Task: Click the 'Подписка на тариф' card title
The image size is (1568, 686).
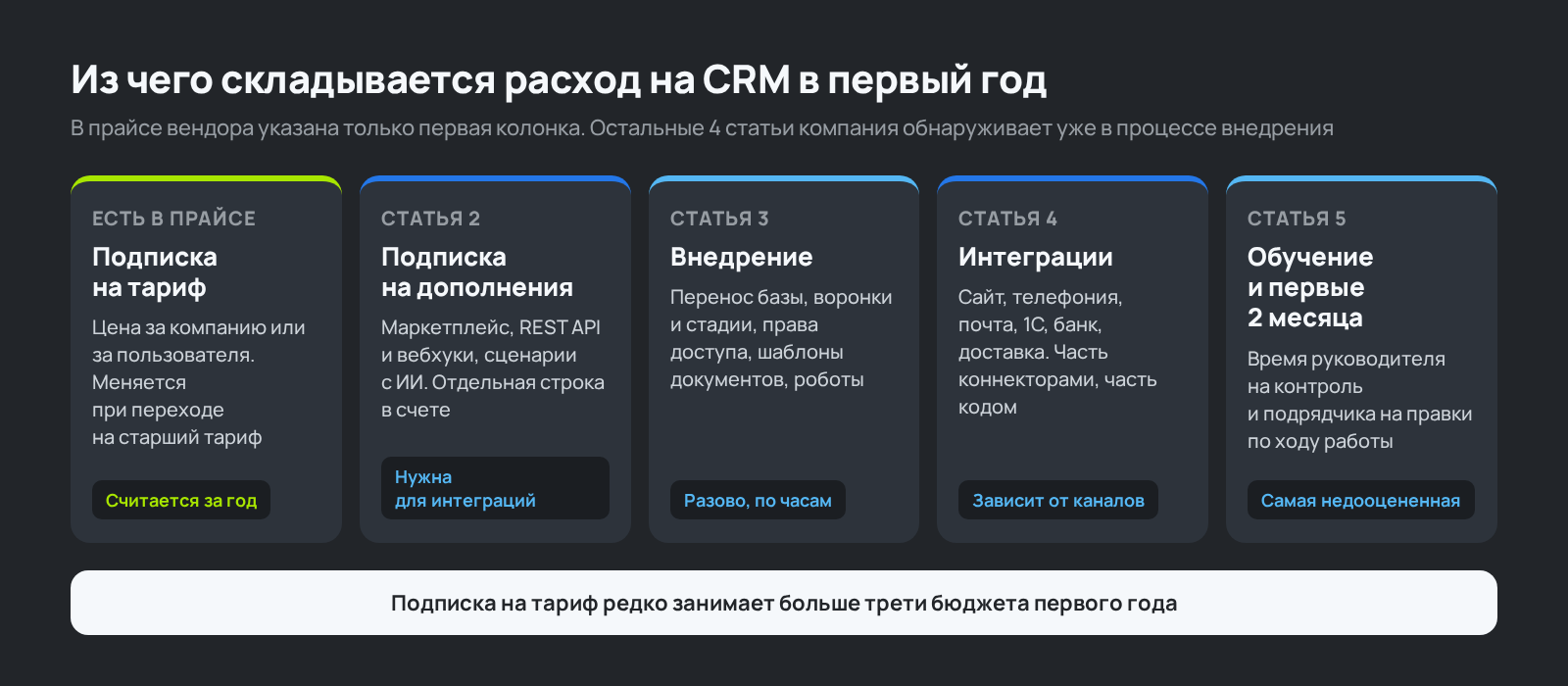Action: click(155, 272)
